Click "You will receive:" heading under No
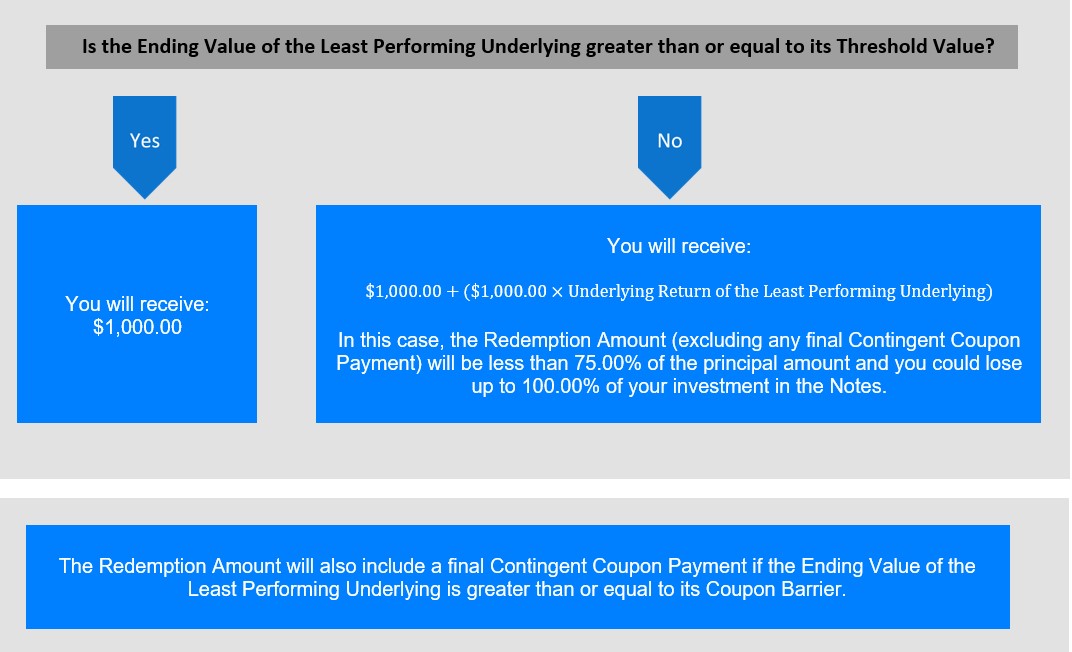The height and width of the screenshot is (652, 1072). (678, 246)
